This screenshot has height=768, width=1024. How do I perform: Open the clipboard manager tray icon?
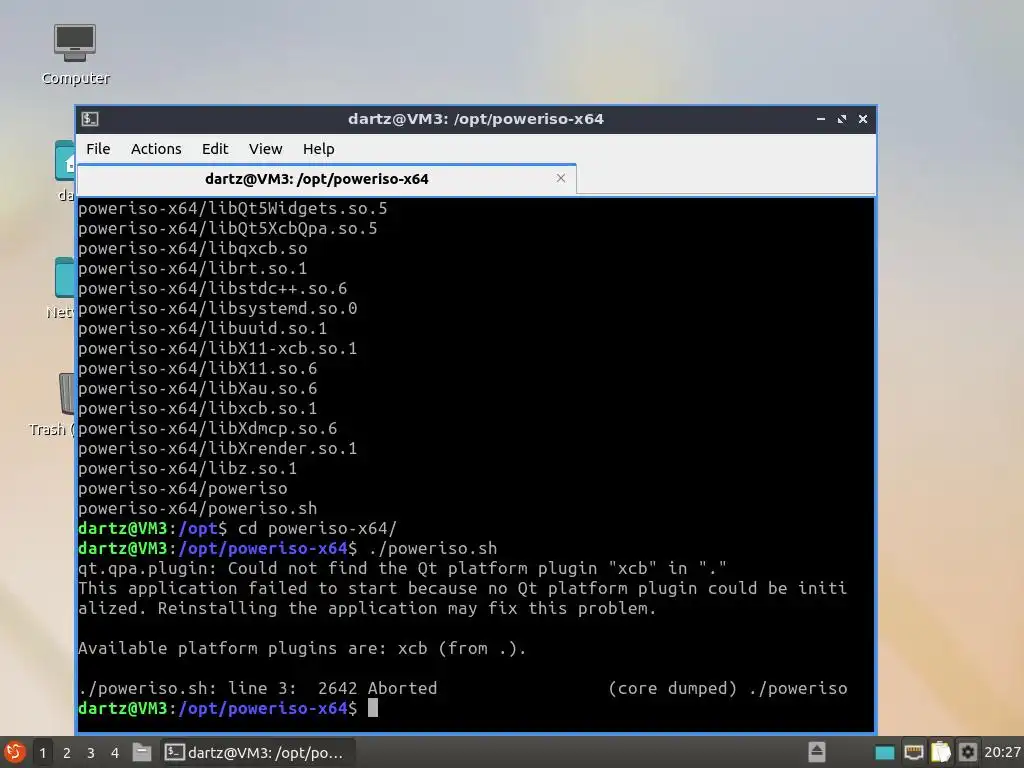coord(940,752)
